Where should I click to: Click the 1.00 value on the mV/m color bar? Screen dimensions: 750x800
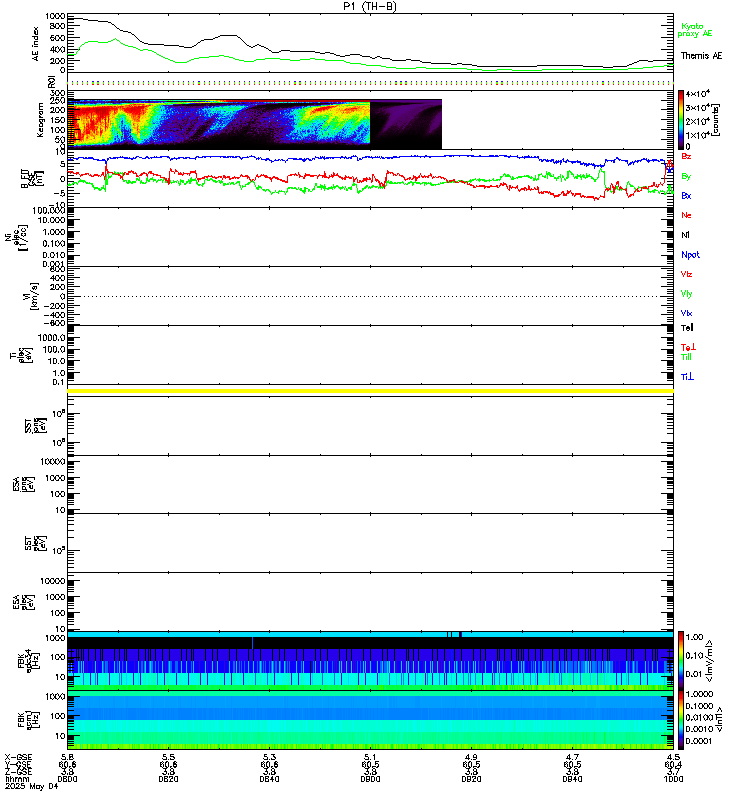click(x=694, y=637)
